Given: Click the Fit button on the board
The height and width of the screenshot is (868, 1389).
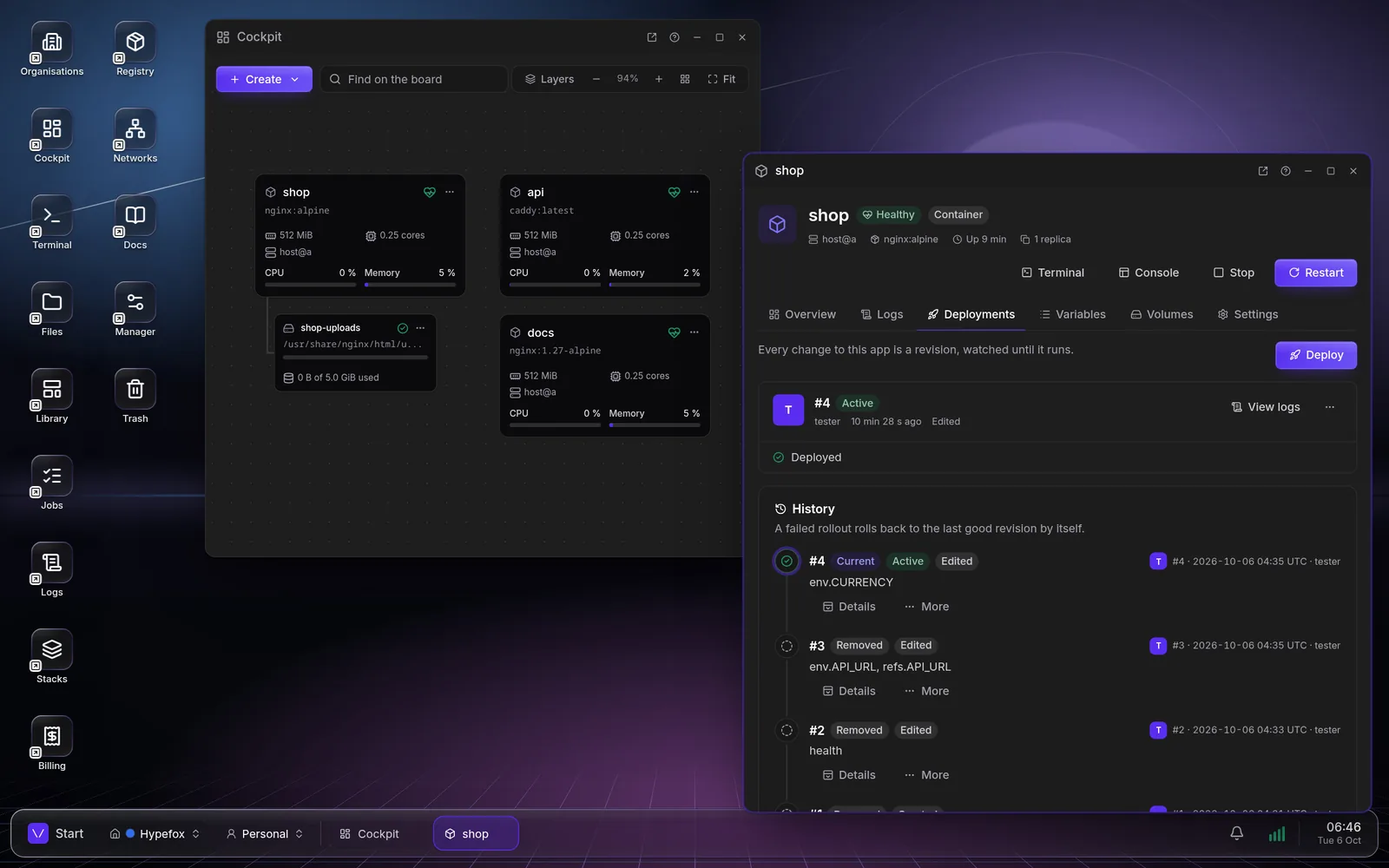Looking at the screenshot, I should [x=721, y=79].
